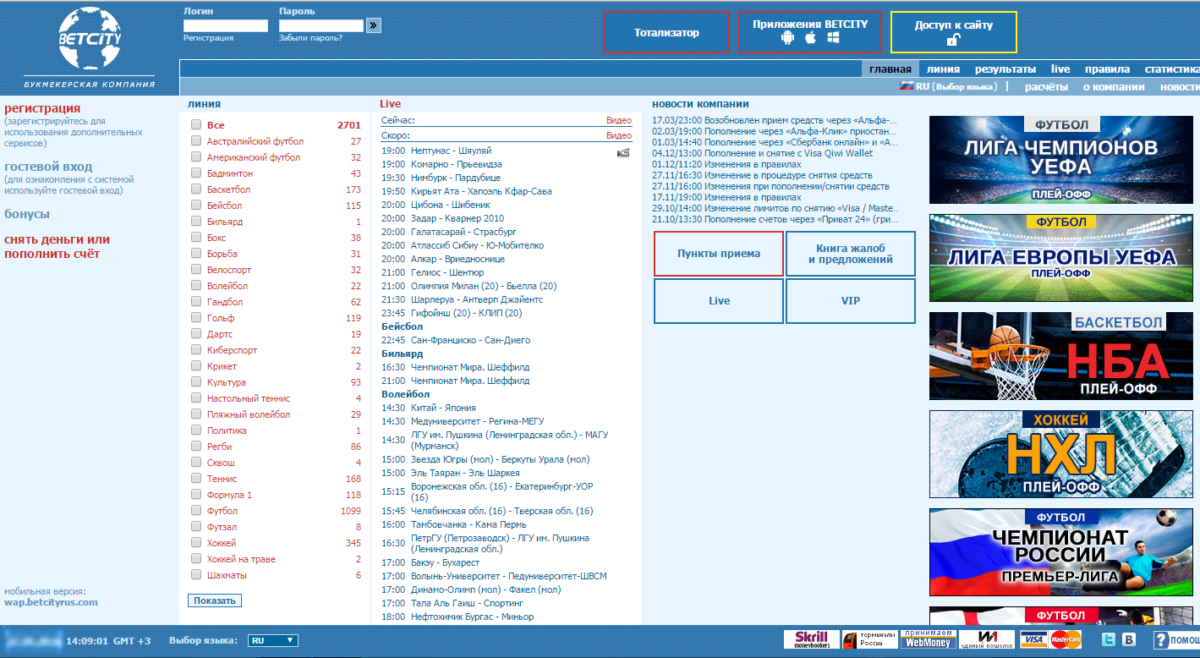Click Видео link next to Сейчас
Image resolution: width=1200 pixels, height=658 pixels.
pyautogui.click(x=619, y=120)
